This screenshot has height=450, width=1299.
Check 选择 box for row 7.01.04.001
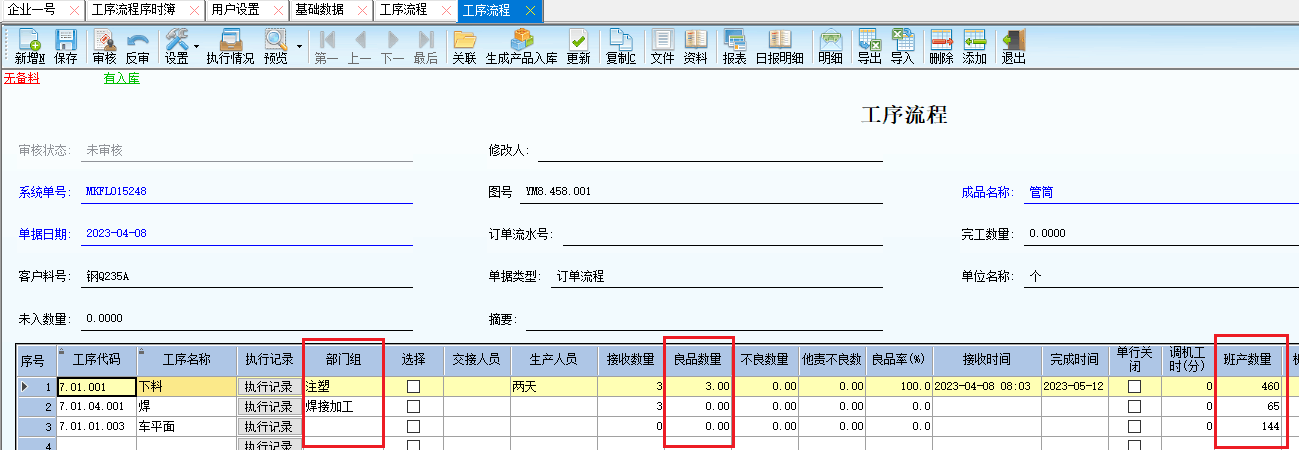pos(413,407)
